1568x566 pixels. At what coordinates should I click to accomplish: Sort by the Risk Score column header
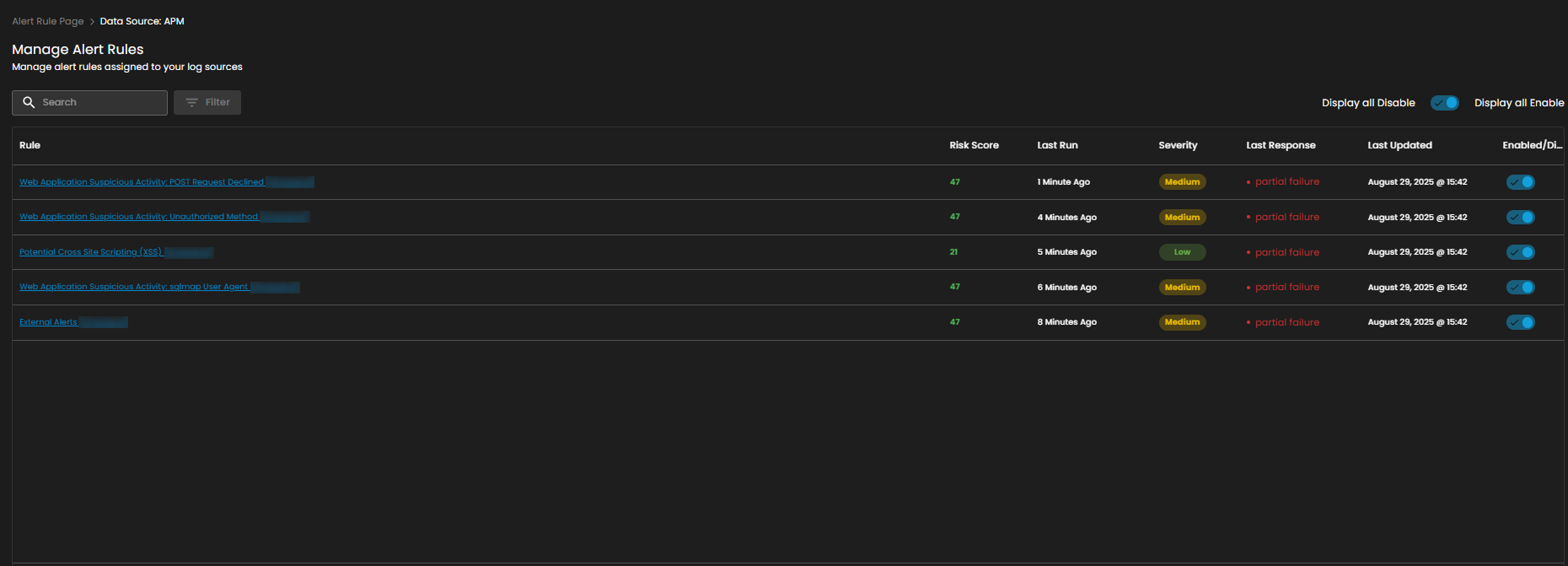tap(974, 145)
